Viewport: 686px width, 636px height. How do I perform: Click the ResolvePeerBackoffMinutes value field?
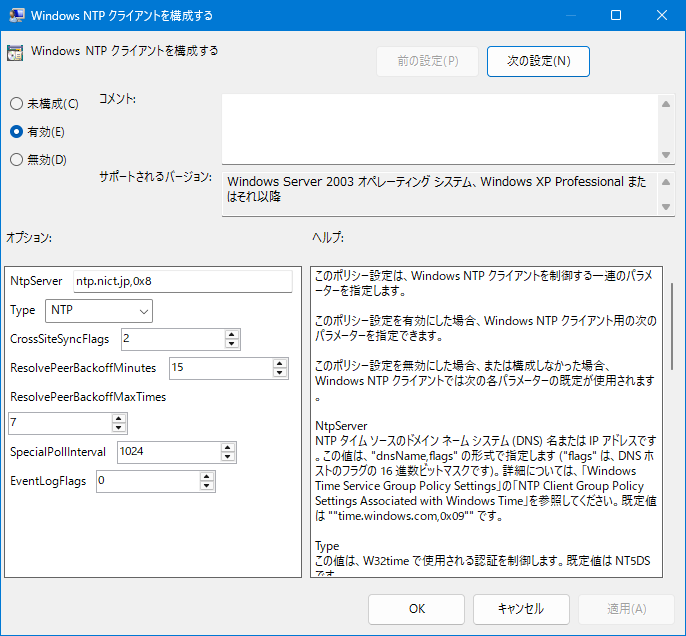pos(221,368)
